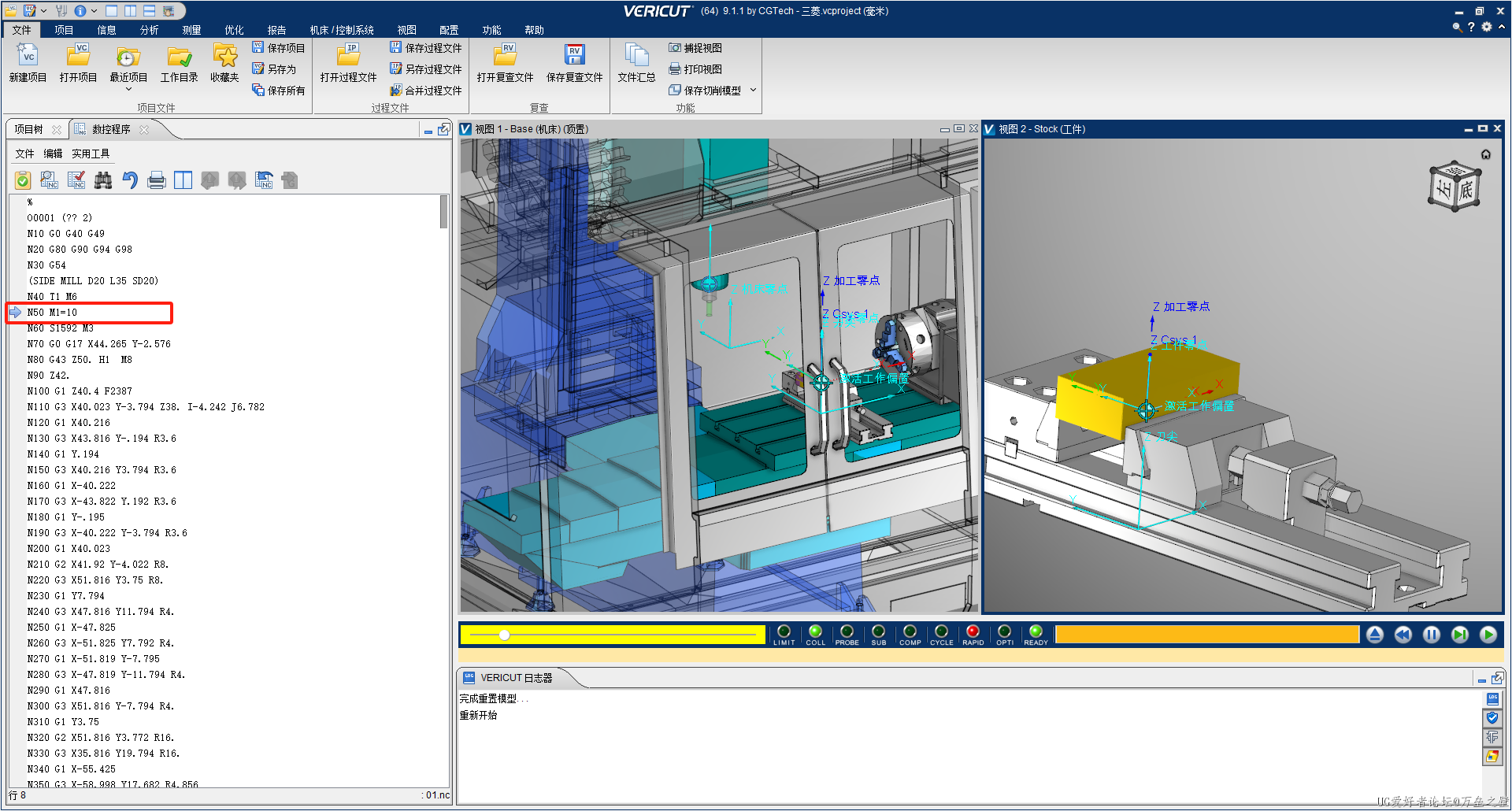Click 另存过程文件 in the ribbon

click(x=426, y=69)
